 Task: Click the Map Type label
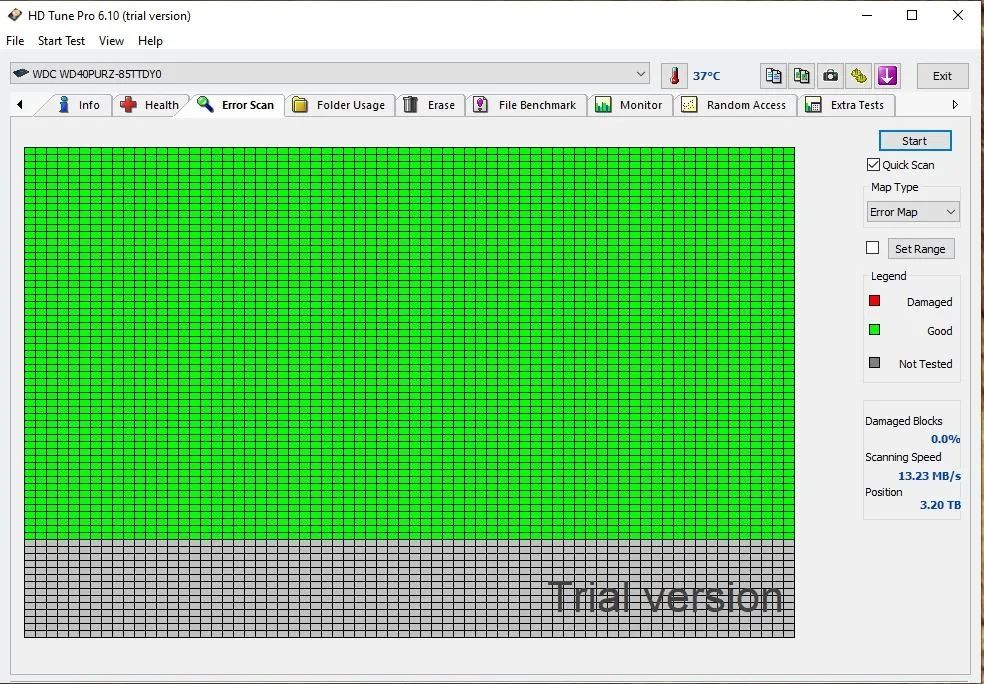pyautogui.click(x=894, y=187)
